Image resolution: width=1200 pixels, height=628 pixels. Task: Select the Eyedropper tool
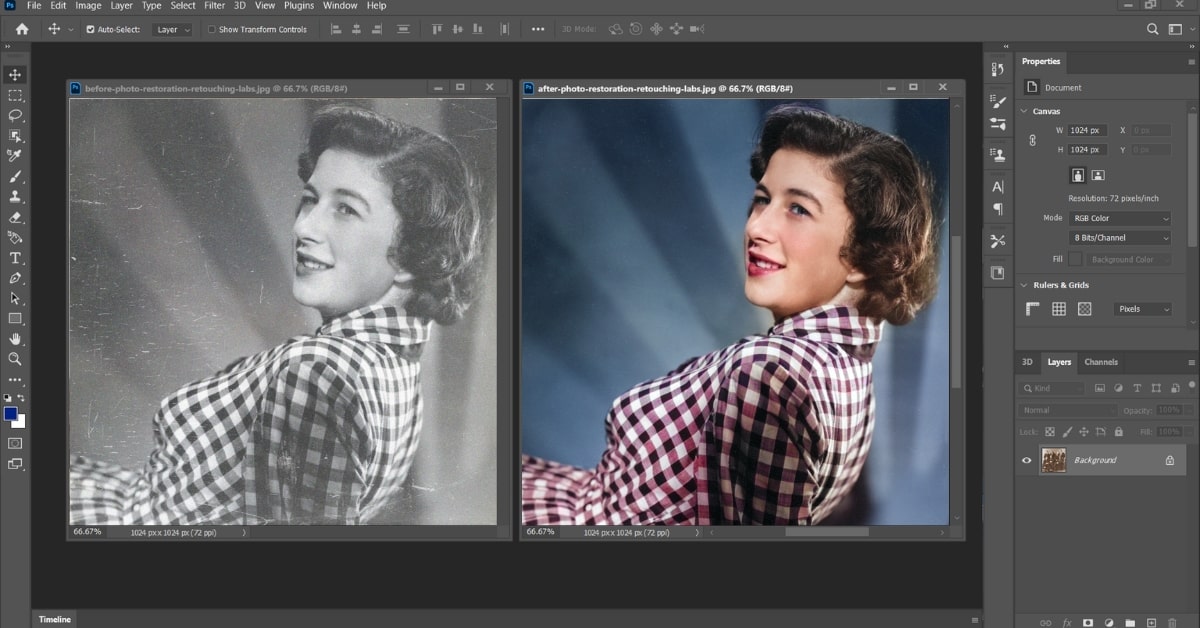coord(15,156)
